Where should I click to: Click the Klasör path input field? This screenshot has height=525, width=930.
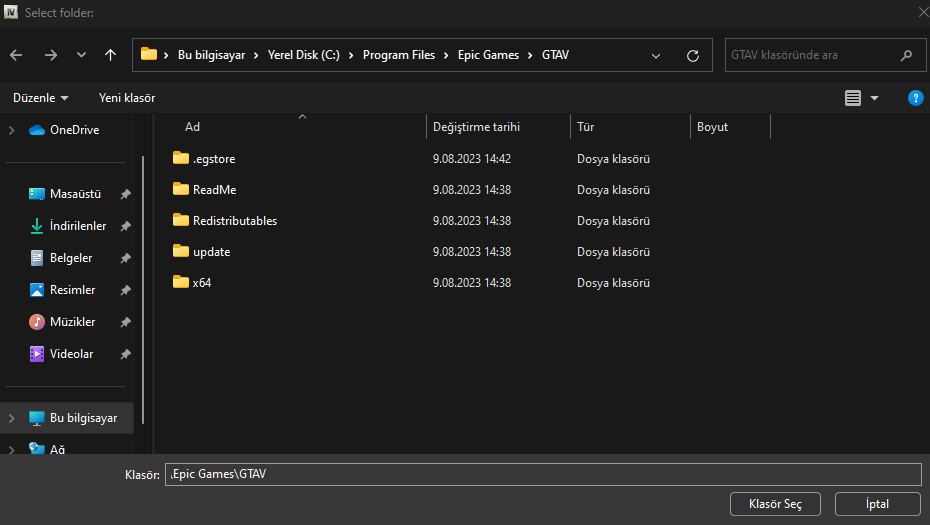click(543, 474)
